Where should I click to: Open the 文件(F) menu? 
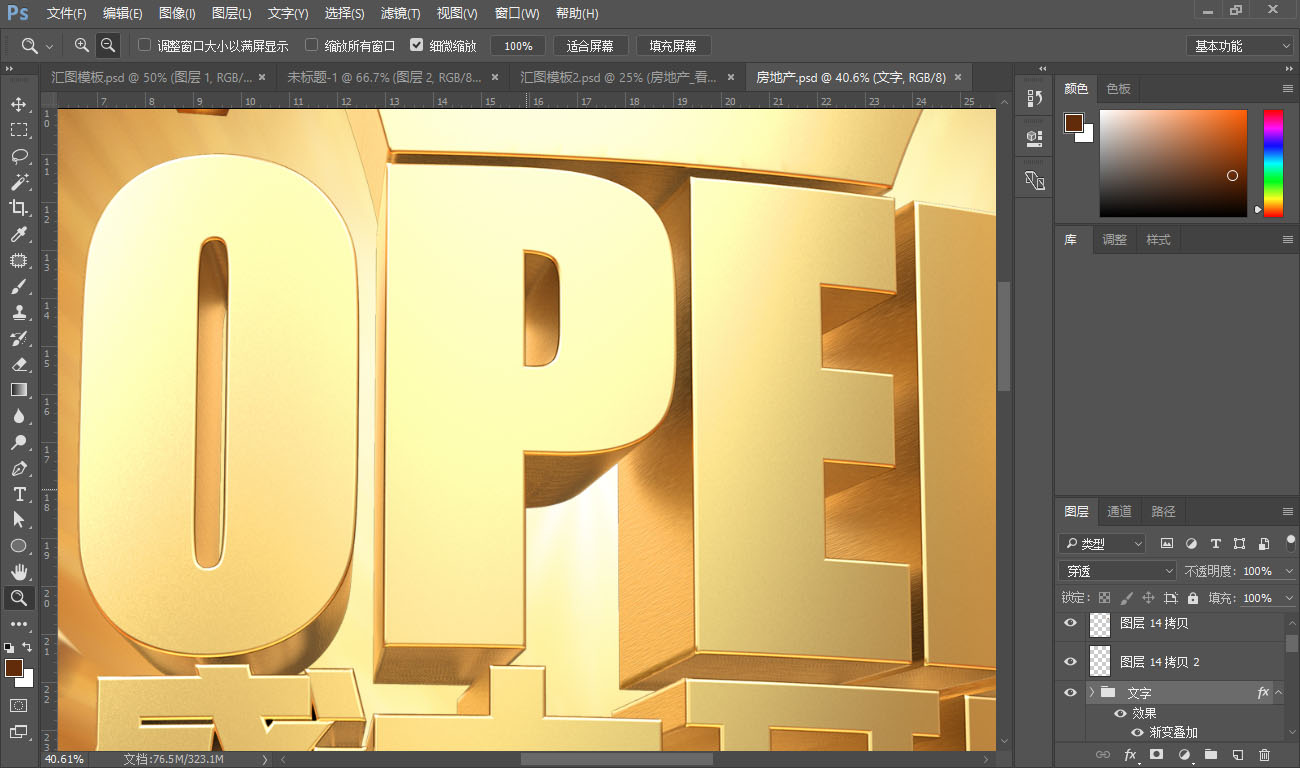(67, 14)
